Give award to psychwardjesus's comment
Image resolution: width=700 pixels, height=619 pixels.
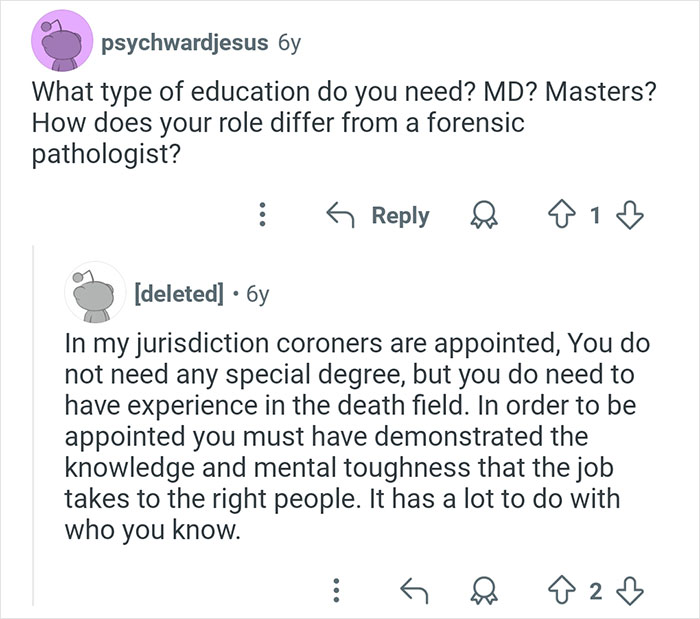coord(485,215)
